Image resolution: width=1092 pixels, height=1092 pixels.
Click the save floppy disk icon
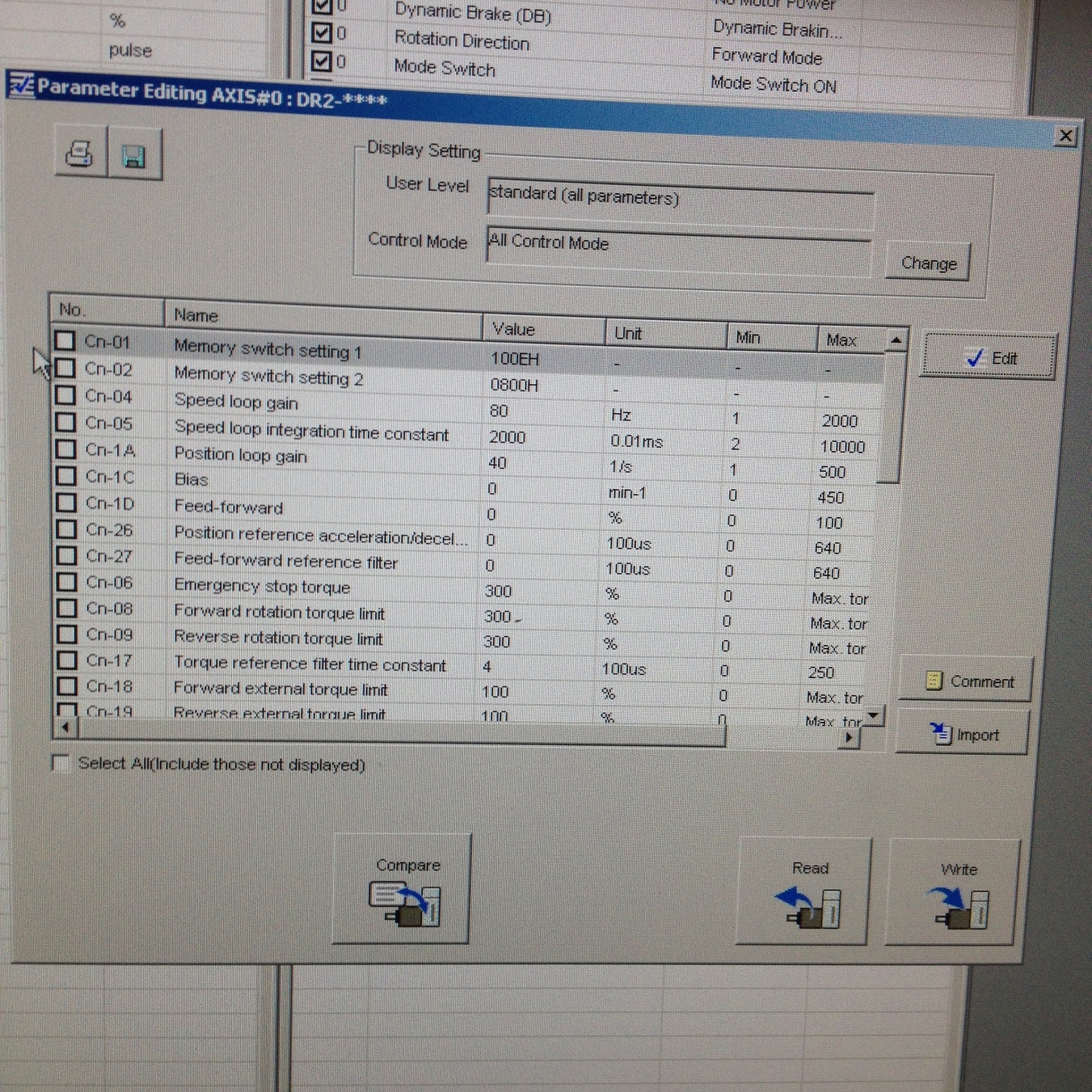(x=134, y=155)
